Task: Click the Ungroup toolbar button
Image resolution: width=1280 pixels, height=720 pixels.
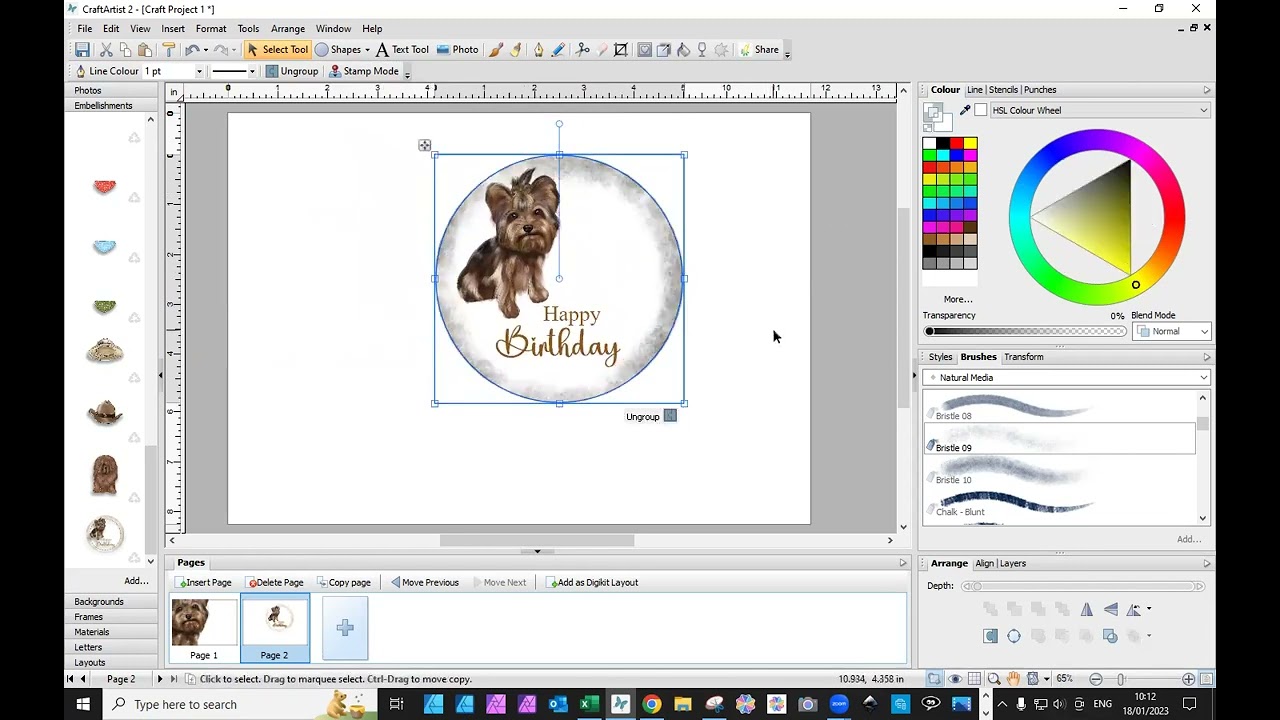Action: pos(292,71)
